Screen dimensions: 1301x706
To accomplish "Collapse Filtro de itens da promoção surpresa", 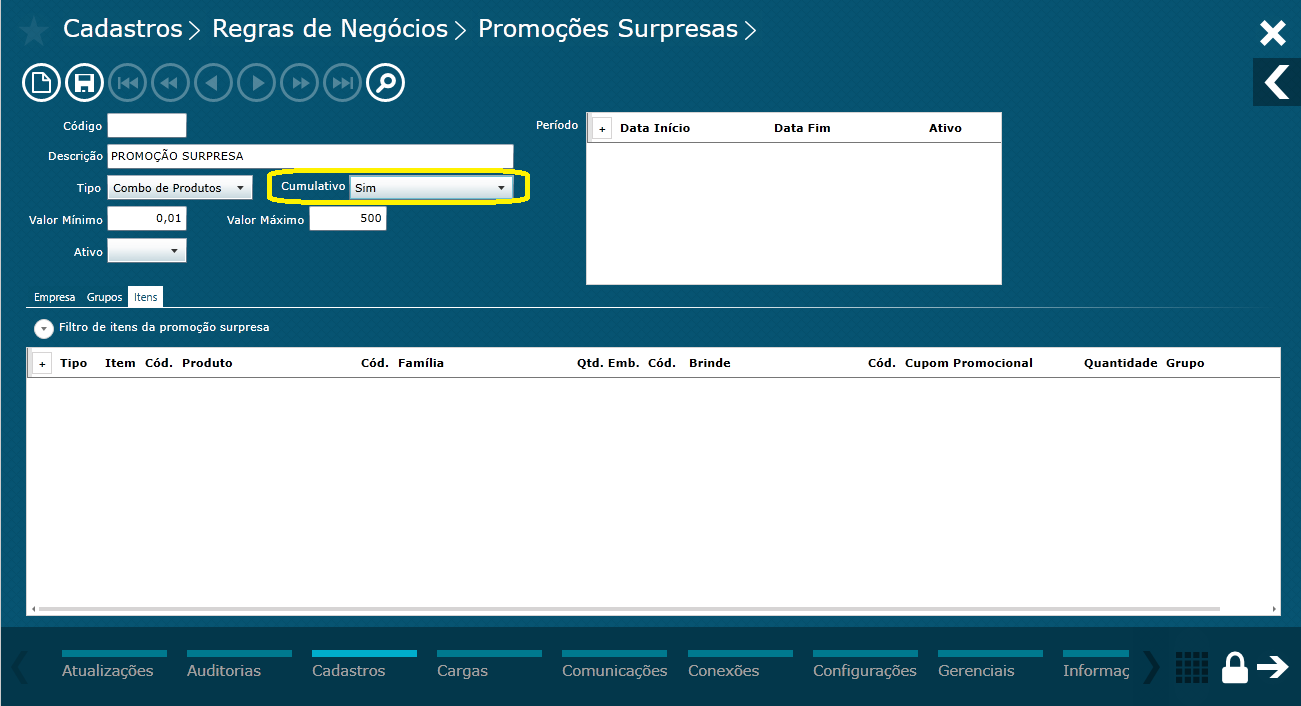I will pyautogui.click(x=43, y=328).
